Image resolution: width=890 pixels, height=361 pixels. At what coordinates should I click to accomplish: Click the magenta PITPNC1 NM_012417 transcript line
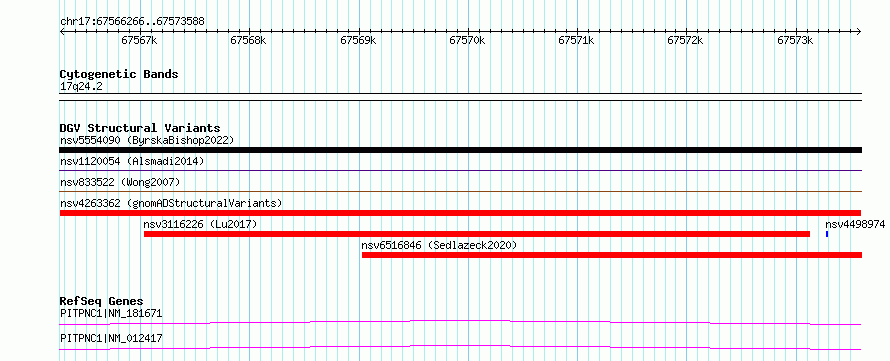460,347
